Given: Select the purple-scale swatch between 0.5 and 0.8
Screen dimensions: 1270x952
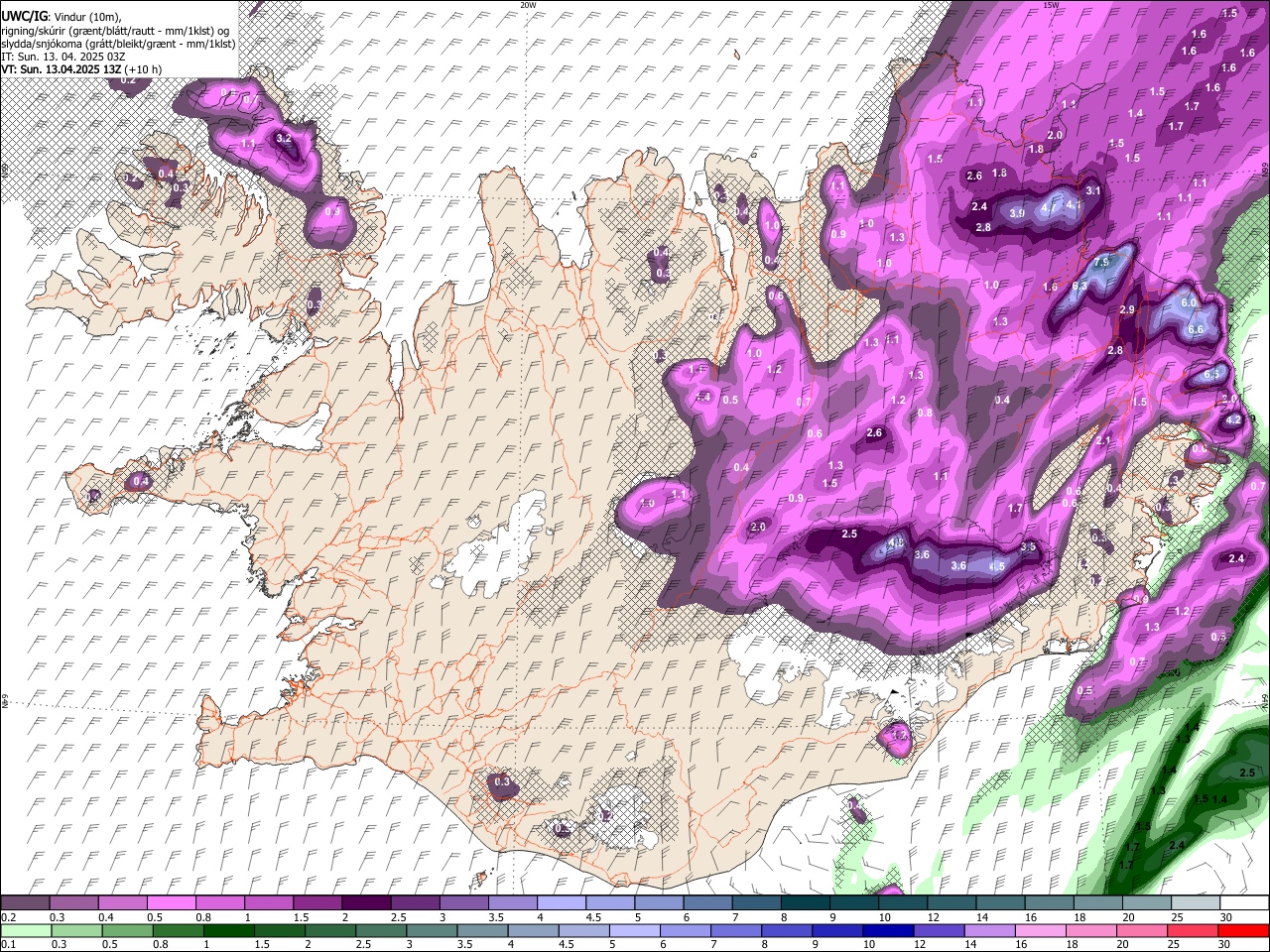Looking at the screenshot, I should 171,903.
